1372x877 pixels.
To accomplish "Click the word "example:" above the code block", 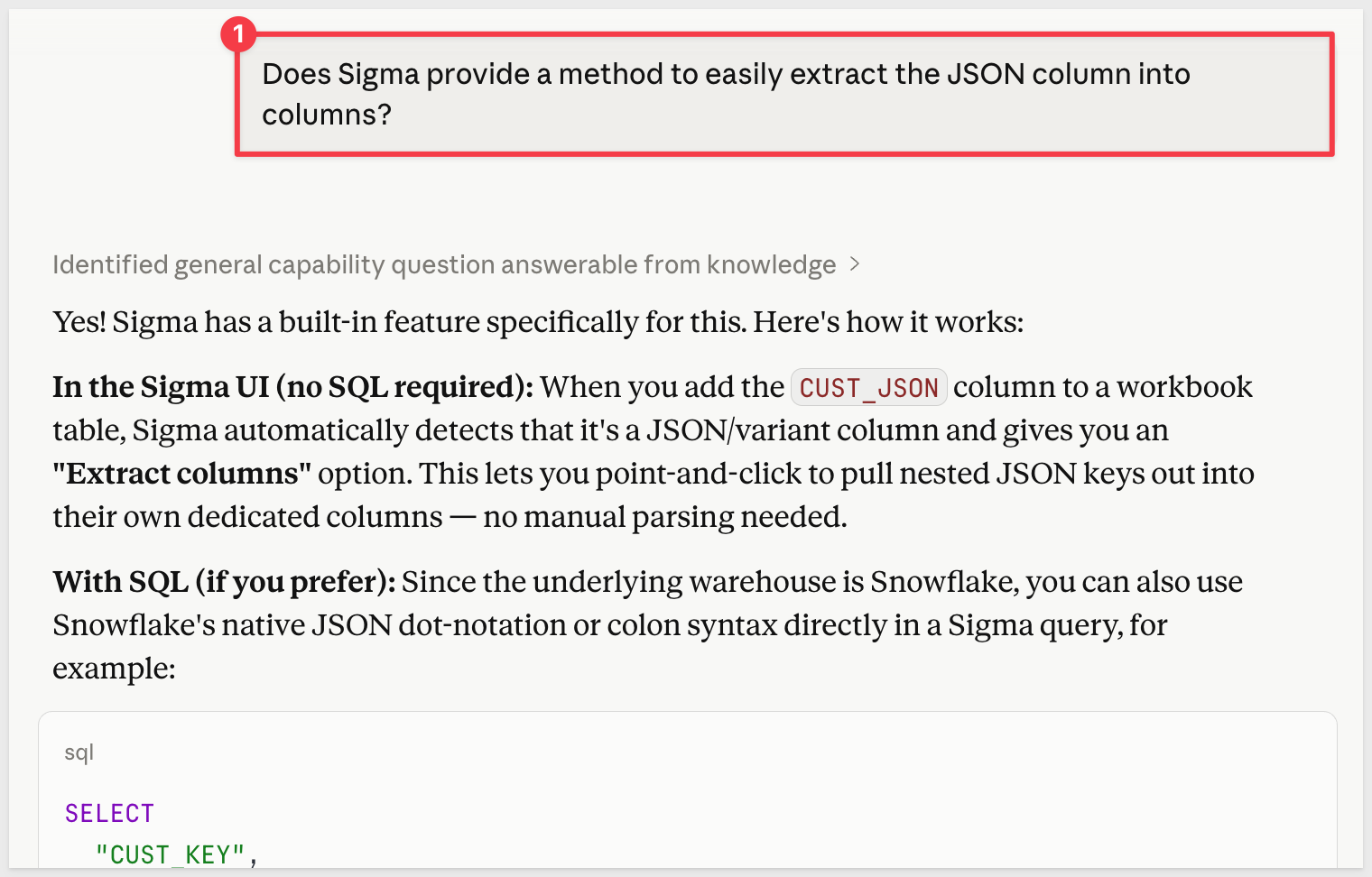I will point(114,669).
